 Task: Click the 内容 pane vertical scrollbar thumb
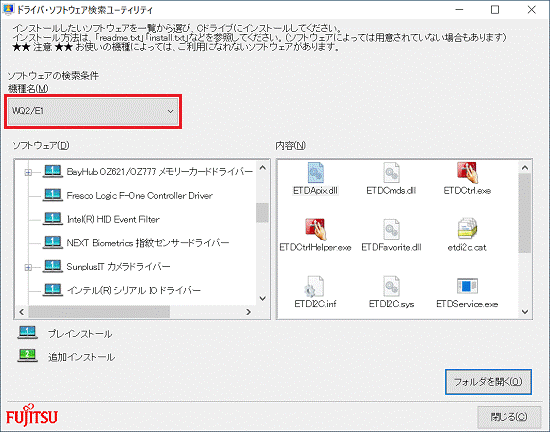pos(525,213)
